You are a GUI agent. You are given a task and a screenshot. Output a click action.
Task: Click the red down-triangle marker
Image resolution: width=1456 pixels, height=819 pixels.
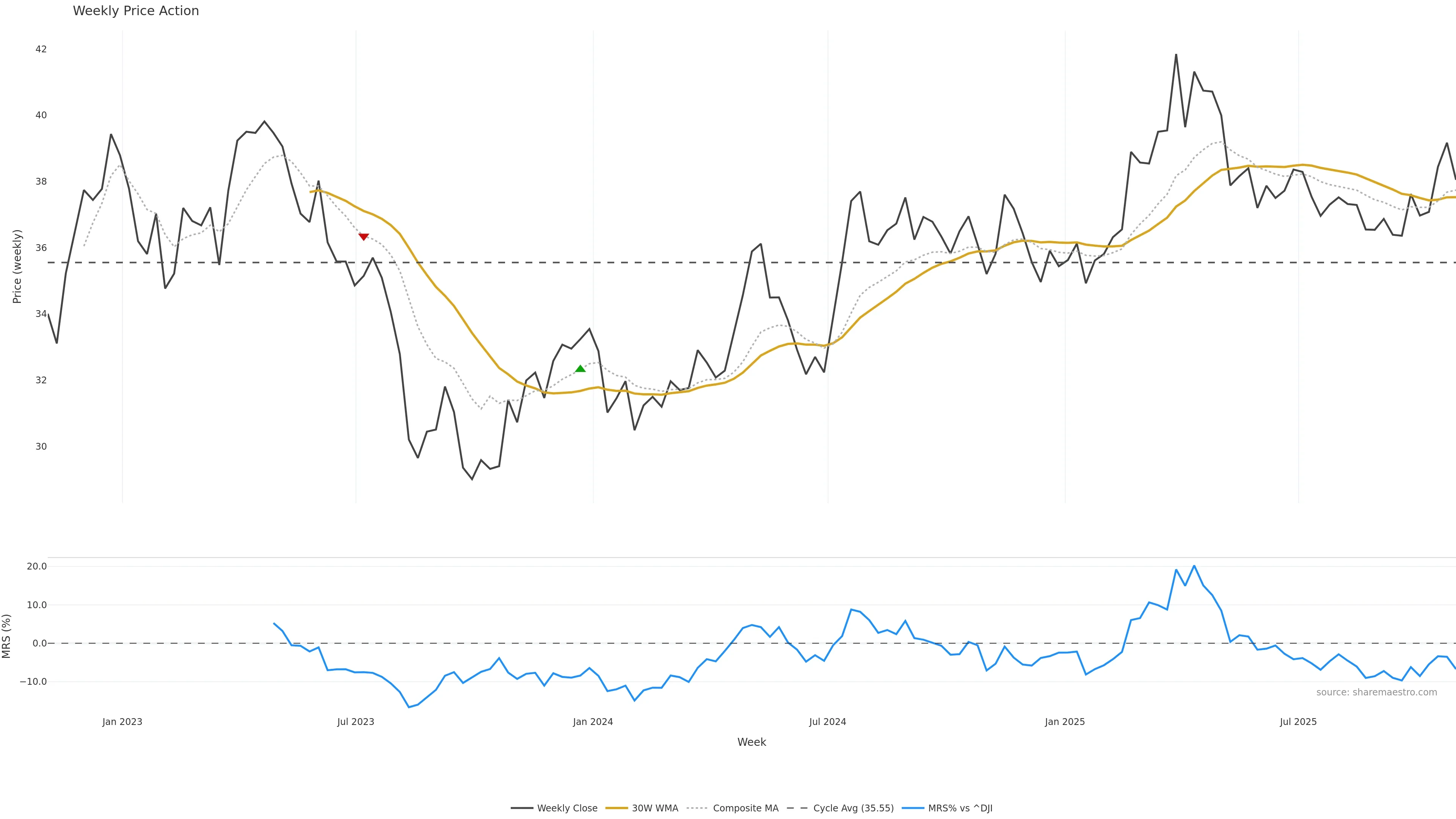364,237
